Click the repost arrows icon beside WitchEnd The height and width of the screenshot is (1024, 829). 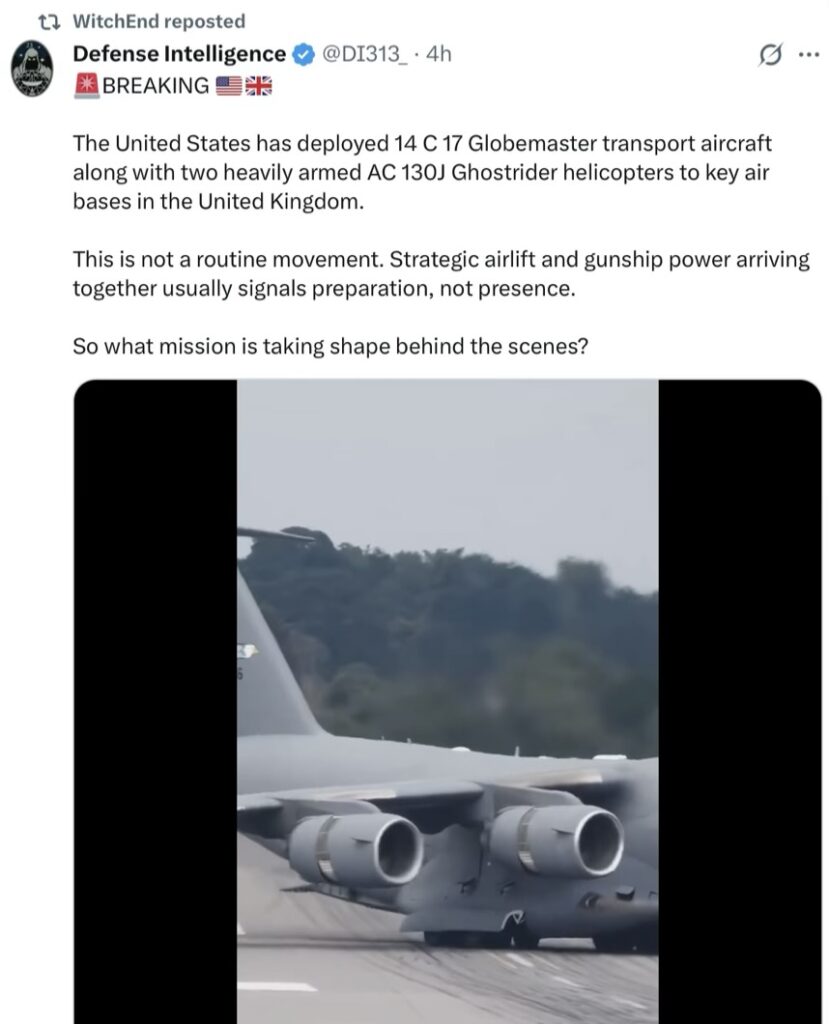(x=49, y=22)
